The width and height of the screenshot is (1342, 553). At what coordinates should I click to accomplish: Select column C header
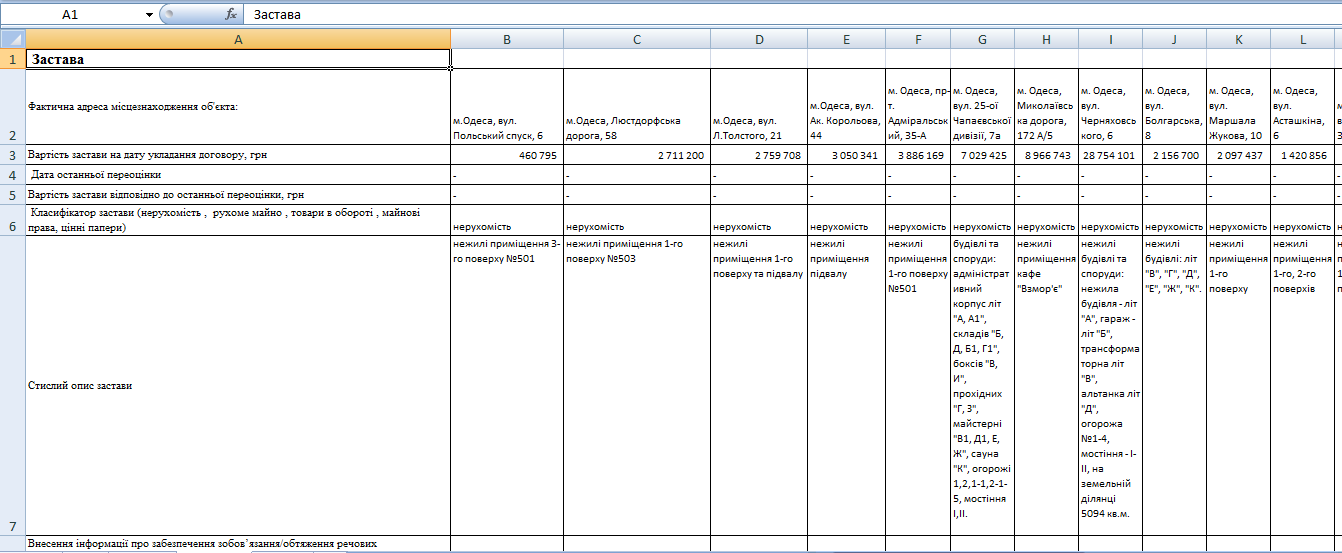point(637,39)
